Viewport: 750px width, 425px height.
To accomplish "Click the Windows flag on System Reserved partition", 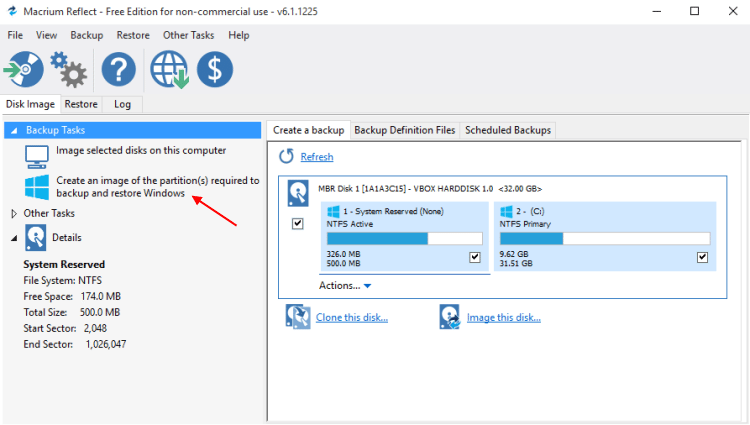I will [x=333, y=211].
